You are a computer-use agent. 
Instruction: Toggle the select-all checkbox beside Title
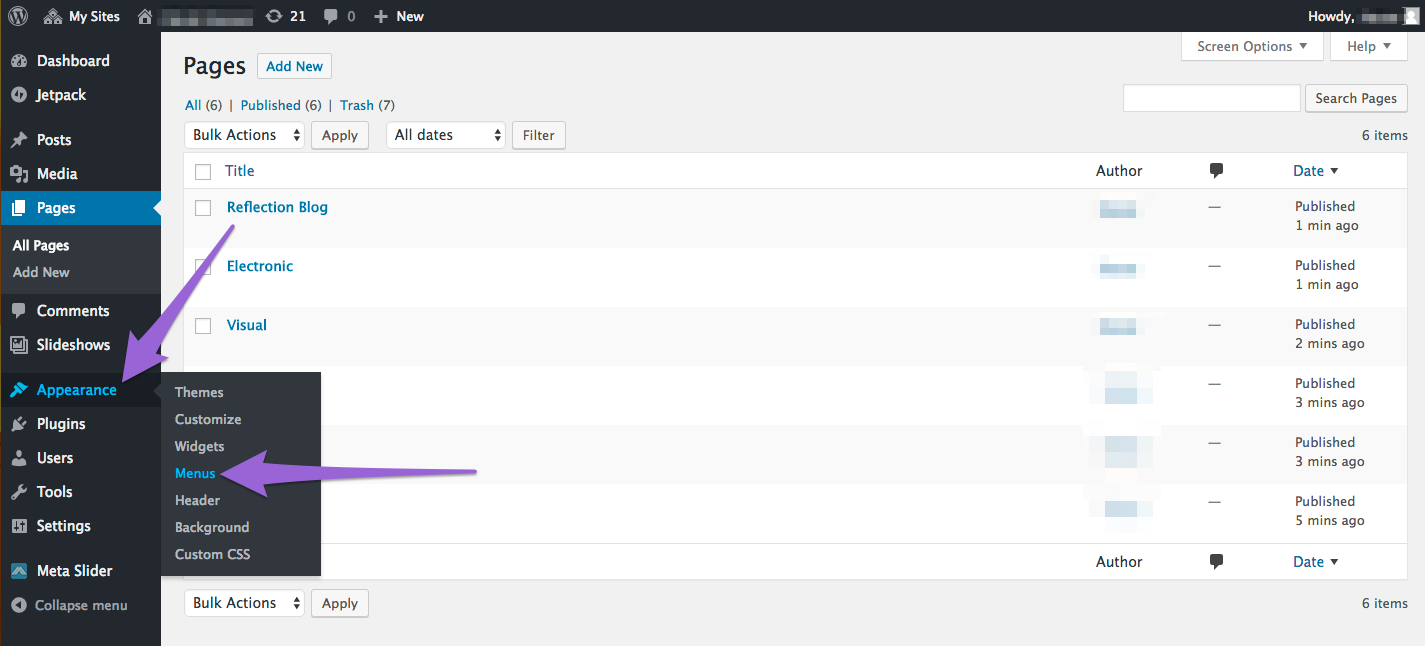203,172
